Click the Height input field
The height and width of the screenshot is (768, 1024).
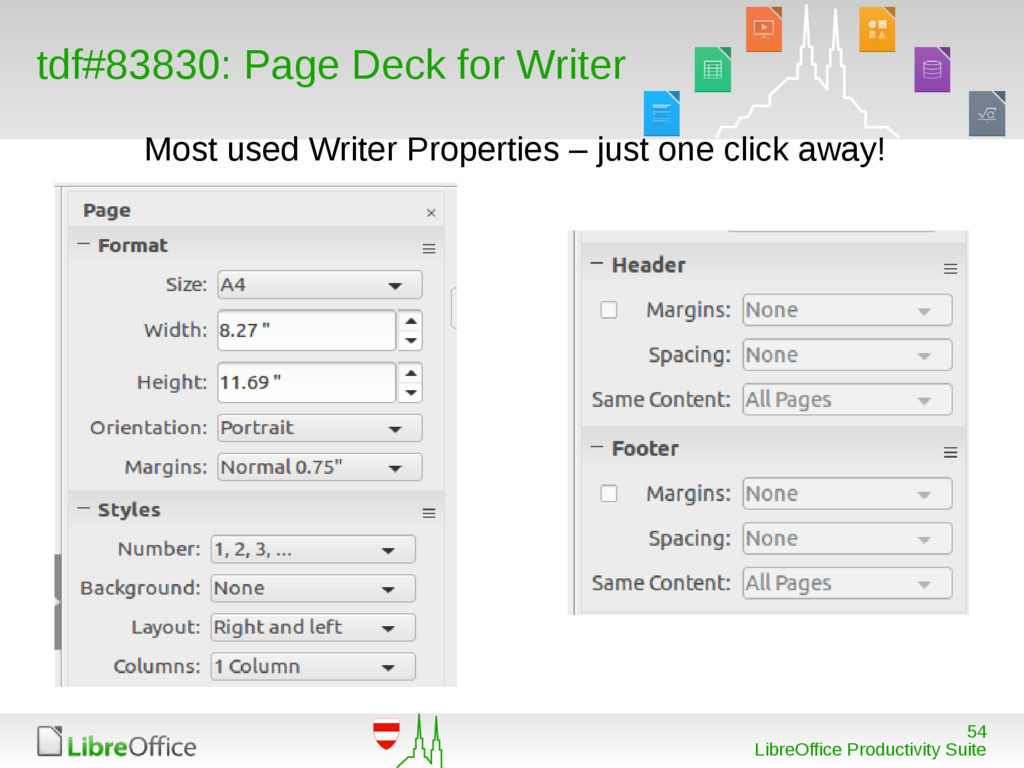pyautogui.click(x=306, y=382)
